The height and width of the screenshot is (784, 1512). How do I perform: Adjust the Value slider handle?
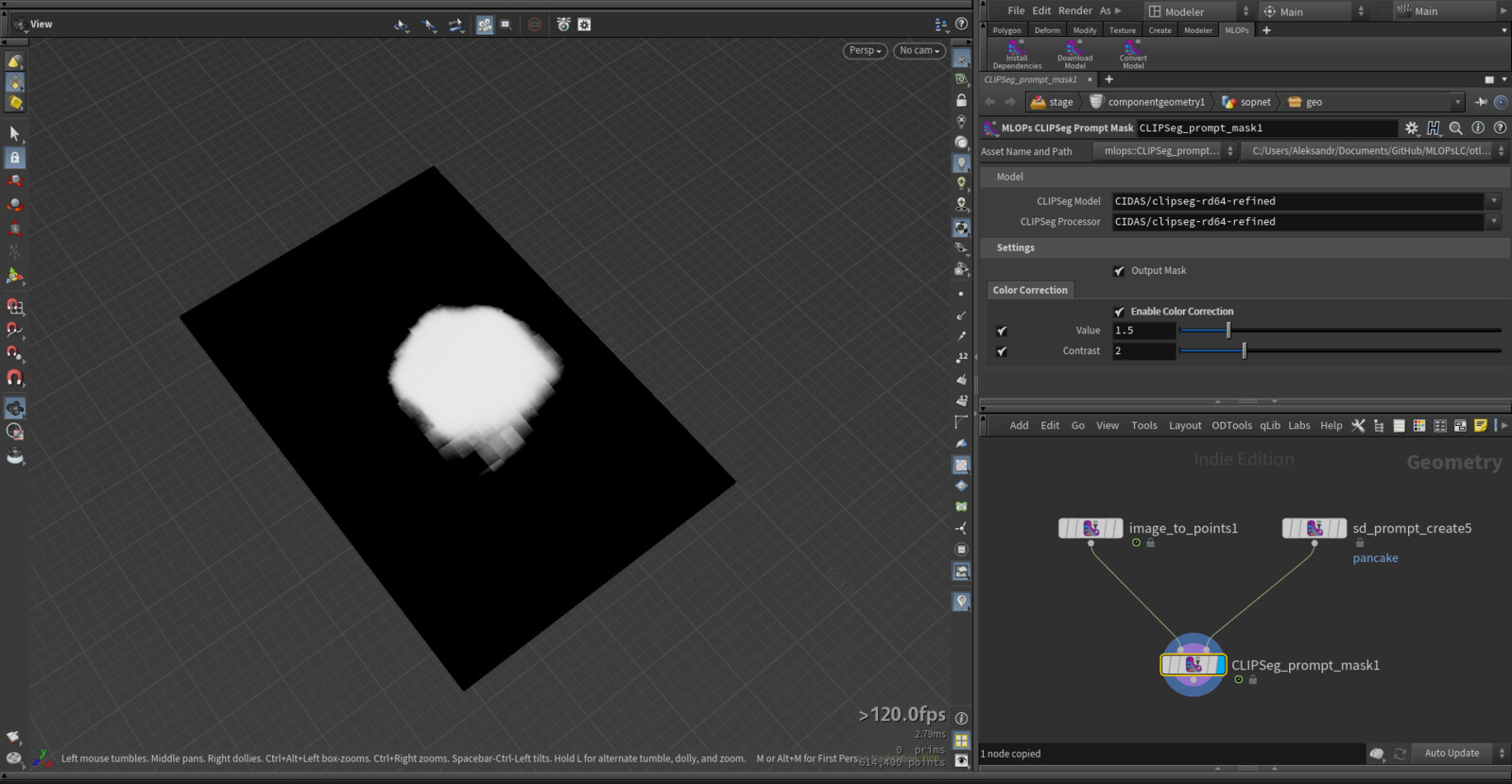click(x=1228, y=331)
